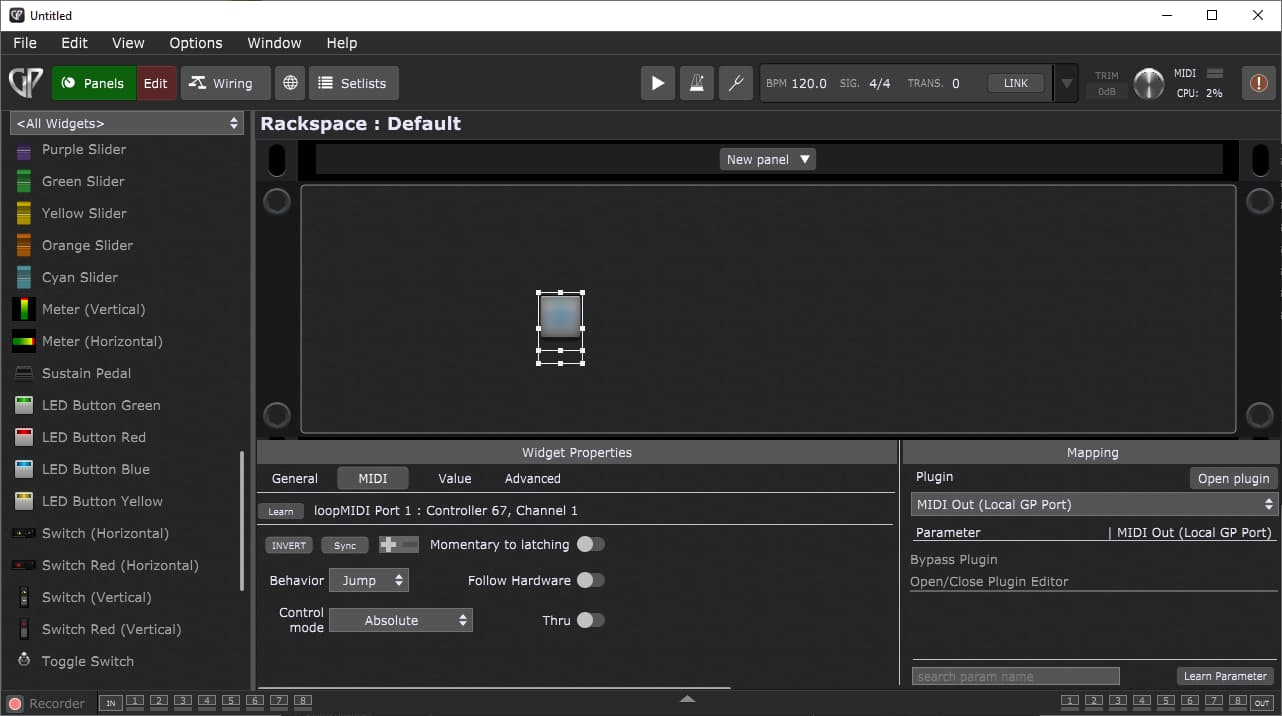1282x716 pixels.
Task: Click the play button in the transport bar
Action: pyautogui.click(x=657, y=83)
